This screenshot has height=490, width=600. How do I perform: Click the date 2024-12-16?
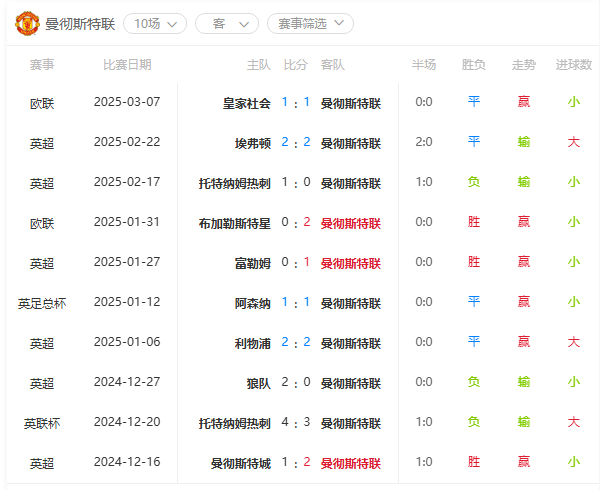[x=127, y=462]
